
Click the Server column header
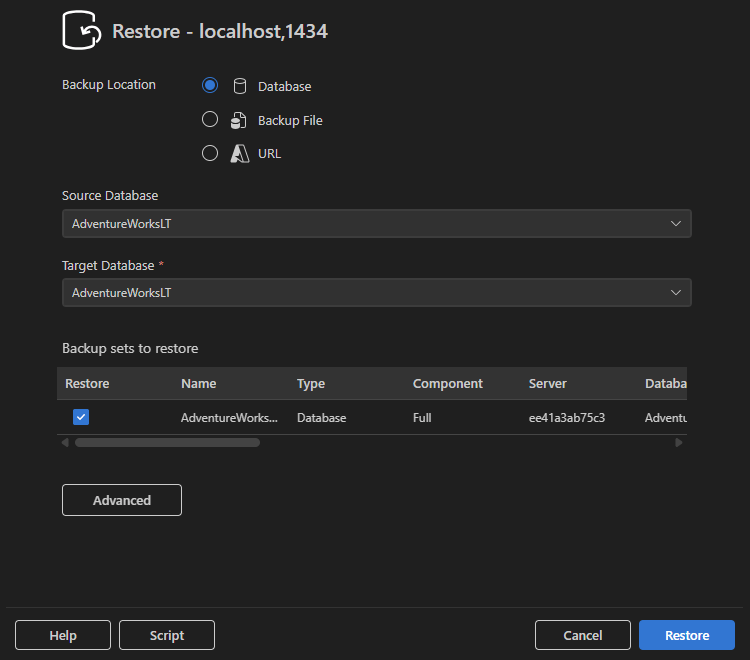[547, 384]
